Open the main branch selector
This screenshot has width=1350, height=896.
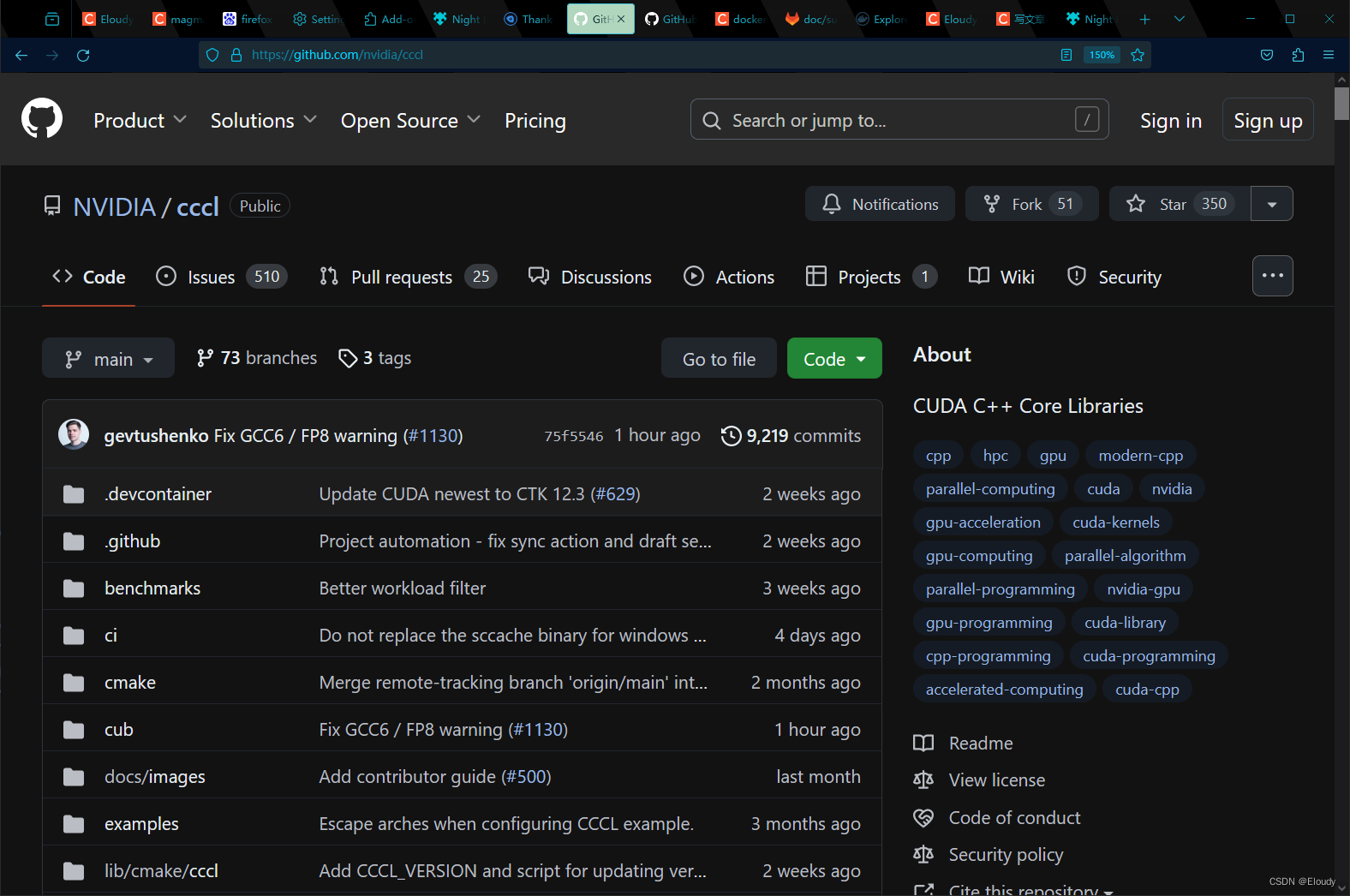click(x=108, y=358)
